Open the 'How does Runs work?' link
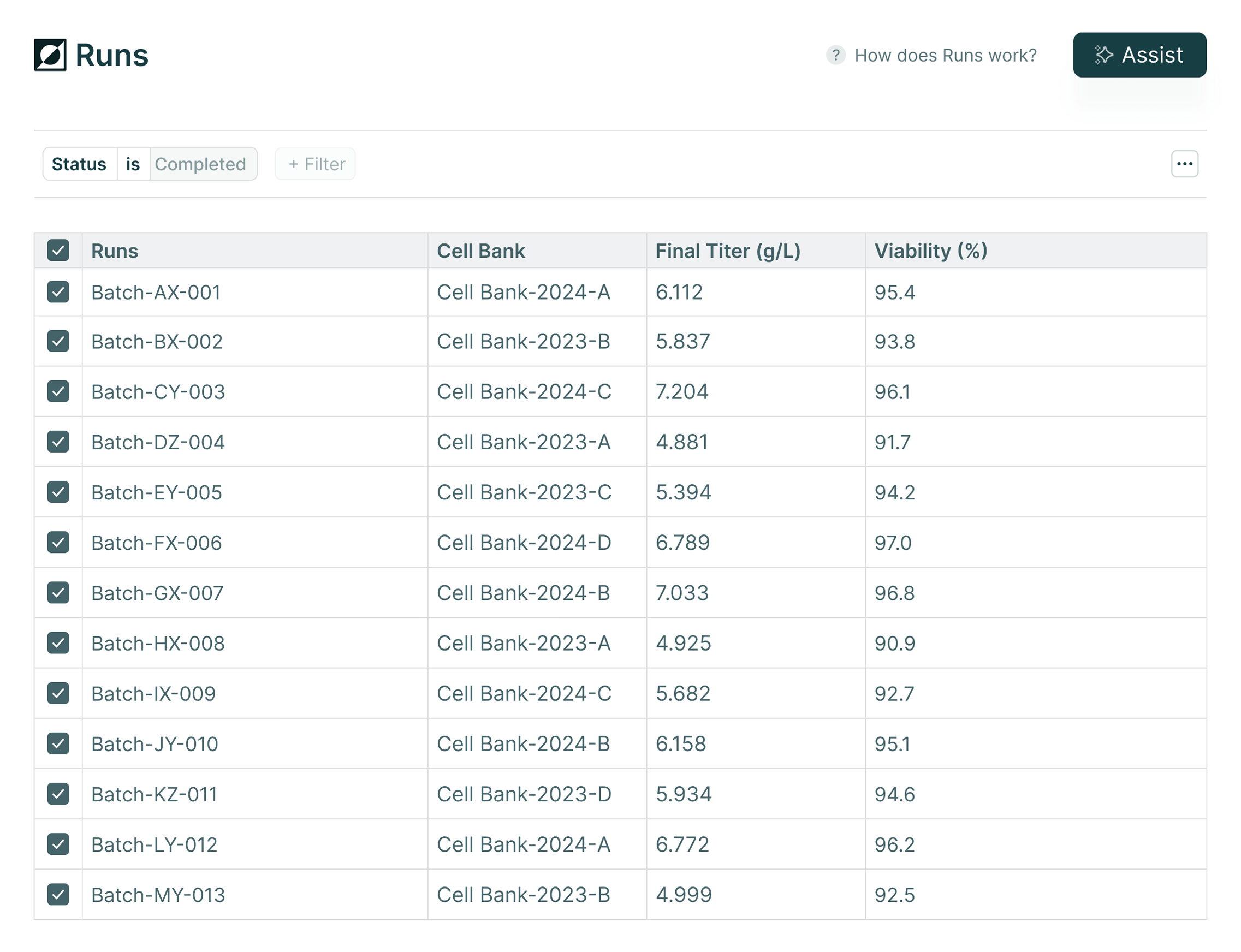The height and width of the screenshot is (952, 1241). coord(945,55)
